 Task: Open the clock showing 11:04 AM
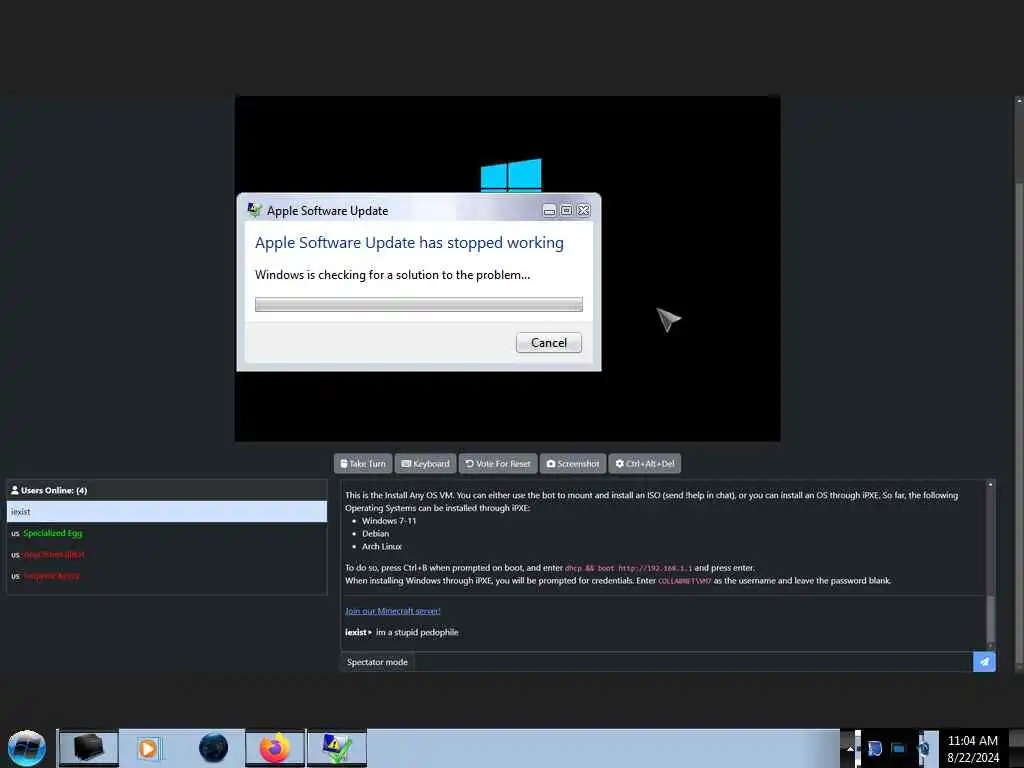point(972,748)
